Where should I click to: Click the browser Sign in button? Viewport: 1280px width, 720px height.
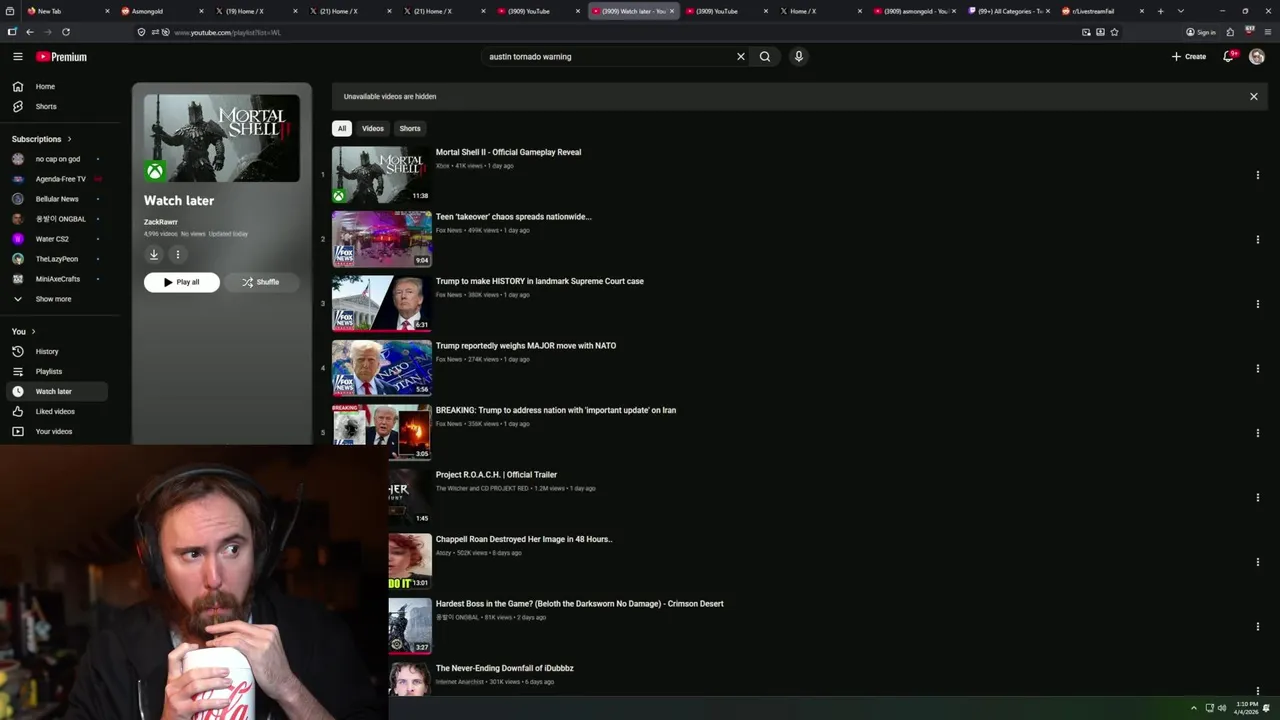(x=1201, y=32)
